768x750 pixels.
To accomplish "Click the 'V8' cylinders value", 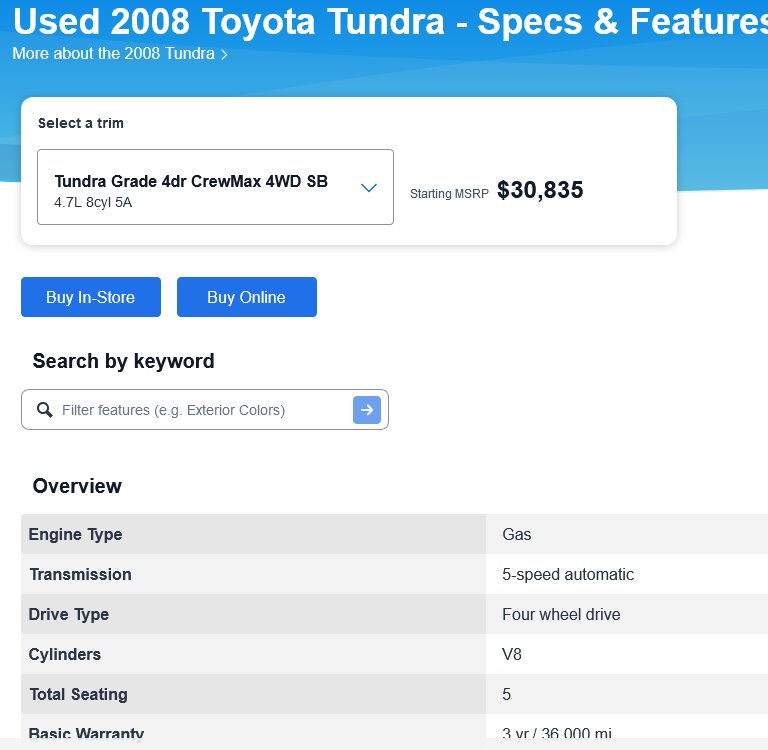I will point(512,654).
